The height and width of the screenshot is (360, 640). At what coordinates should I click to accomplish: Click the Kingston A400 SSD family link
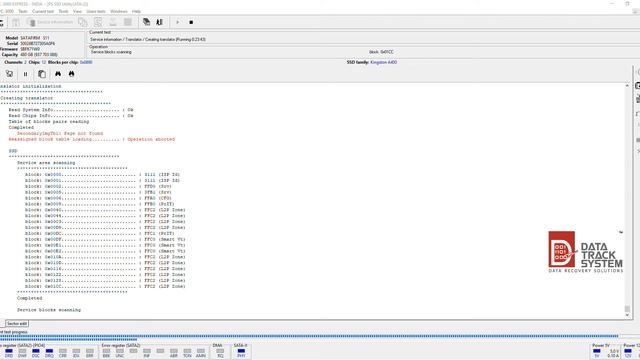pos(383,62)
